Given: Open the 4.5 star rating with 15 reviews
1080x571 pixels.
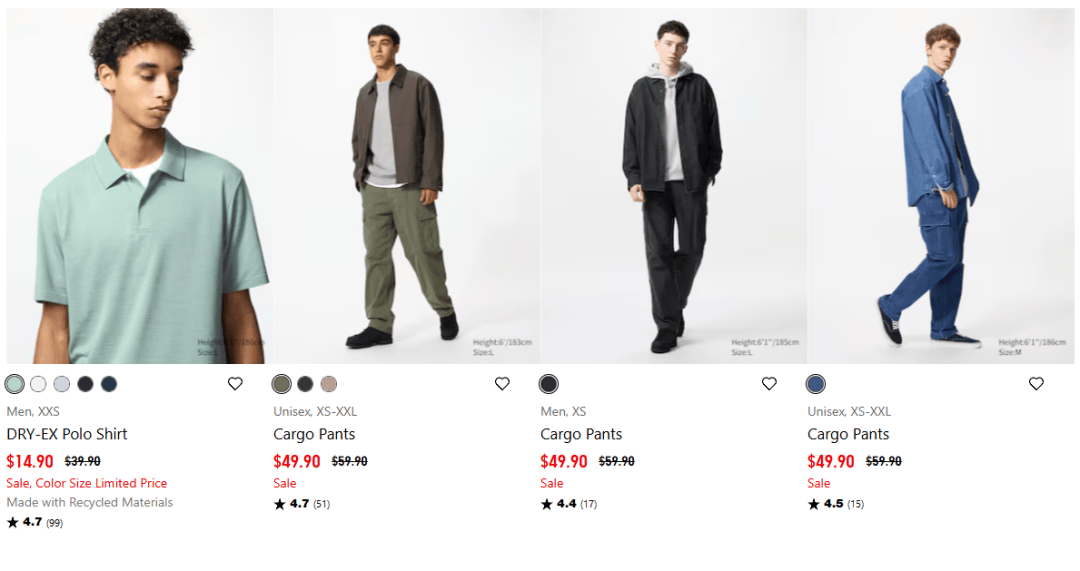Looking at the screenshot, I should click(836, 504).
